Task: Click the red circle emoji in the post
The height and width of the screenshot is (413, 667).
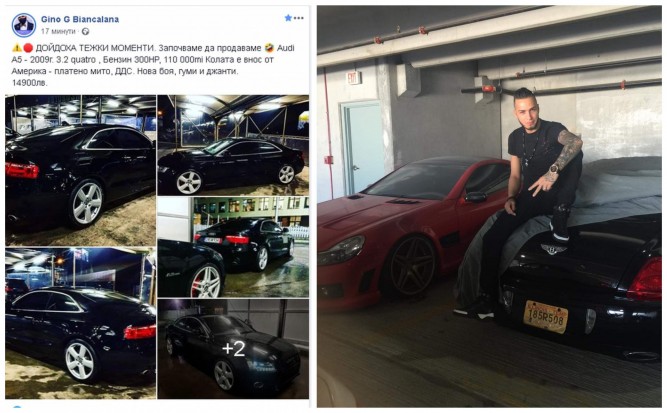Action: (x=28, y=48)
